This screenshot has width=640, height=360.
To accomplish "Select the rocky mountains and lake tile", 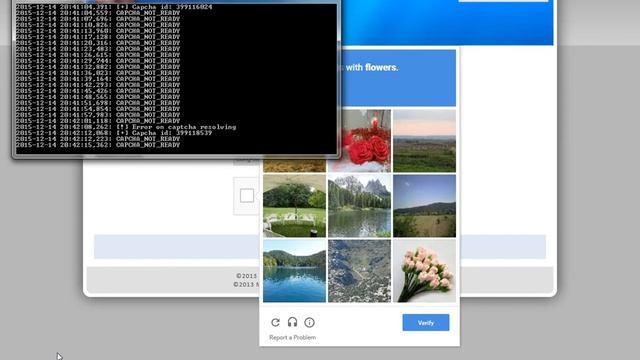I will (x=359, y=206).
